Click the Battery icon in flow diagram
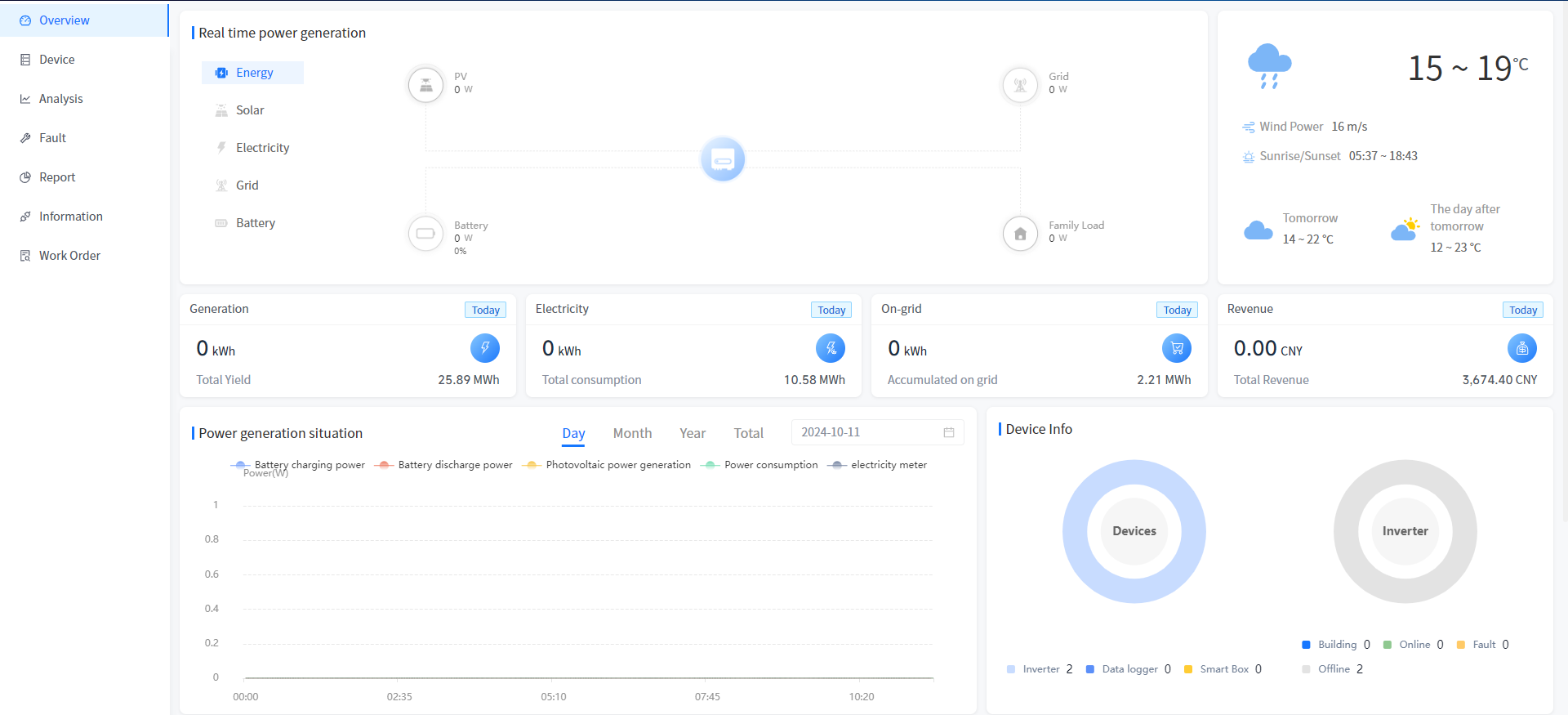Image resolution: width=1568 pixels, height=715 pixels. (x=425, y=234)
